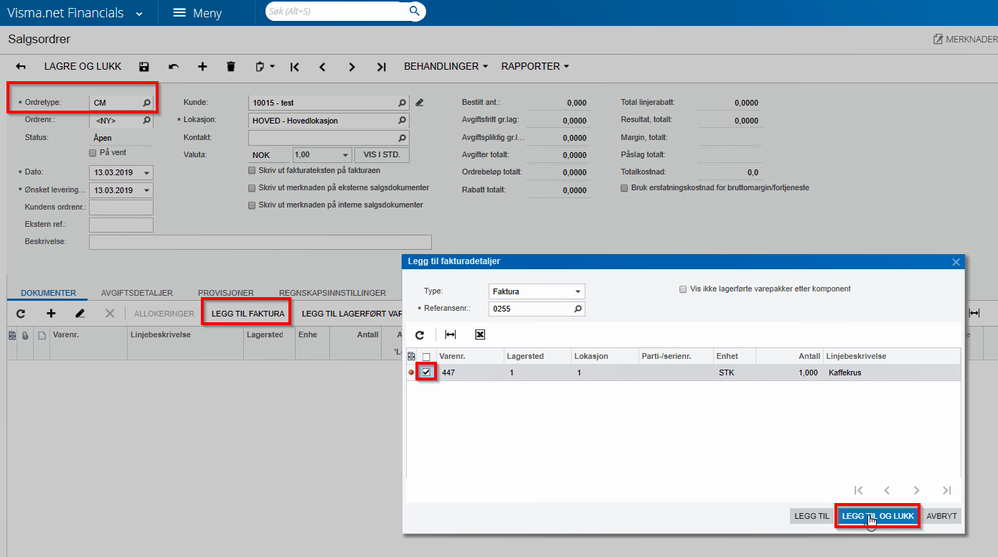
Task: Enable Vis ikke lagerførte varepakker option
Action: pos(683,289)
